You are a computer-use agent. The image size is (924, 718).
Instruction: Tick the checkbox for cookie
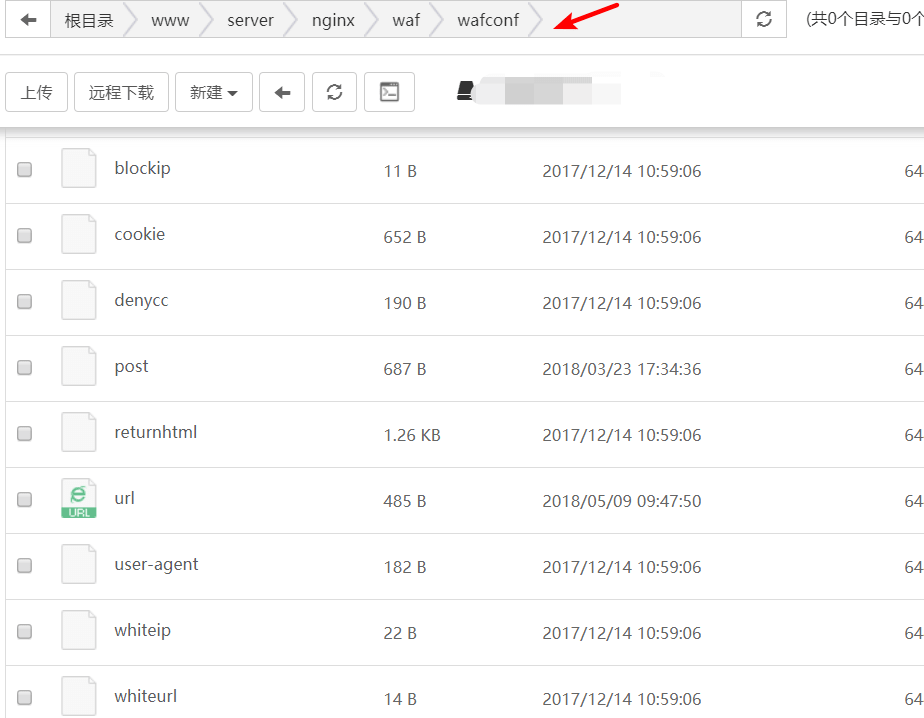point(24,236)
